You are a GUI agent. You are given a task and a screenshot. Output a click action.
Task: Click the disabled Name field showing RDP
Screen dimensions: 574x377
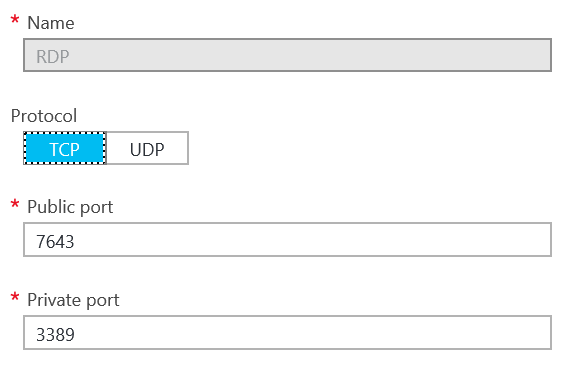(287, 55)
